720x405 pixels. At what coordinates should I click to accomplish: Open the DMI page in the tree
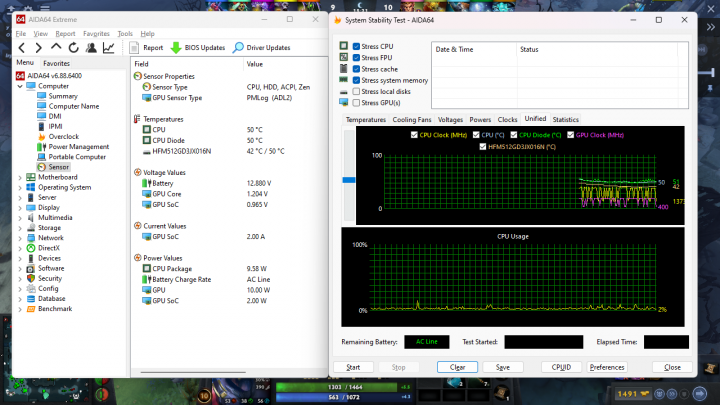coord(55,116)
